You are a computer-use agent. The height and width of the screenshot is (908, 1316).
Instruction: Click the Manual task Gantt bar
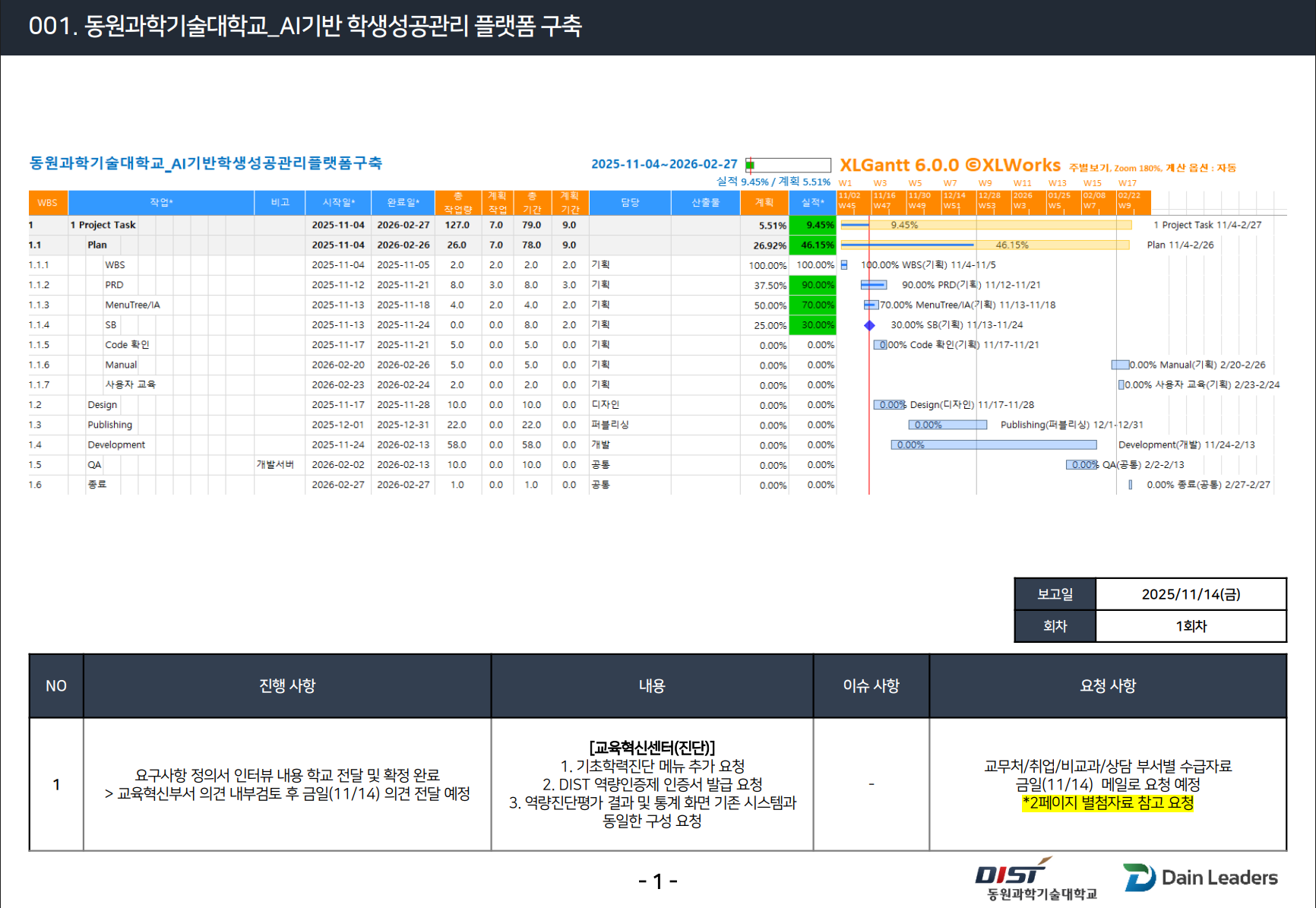[x=1120, y=365]
